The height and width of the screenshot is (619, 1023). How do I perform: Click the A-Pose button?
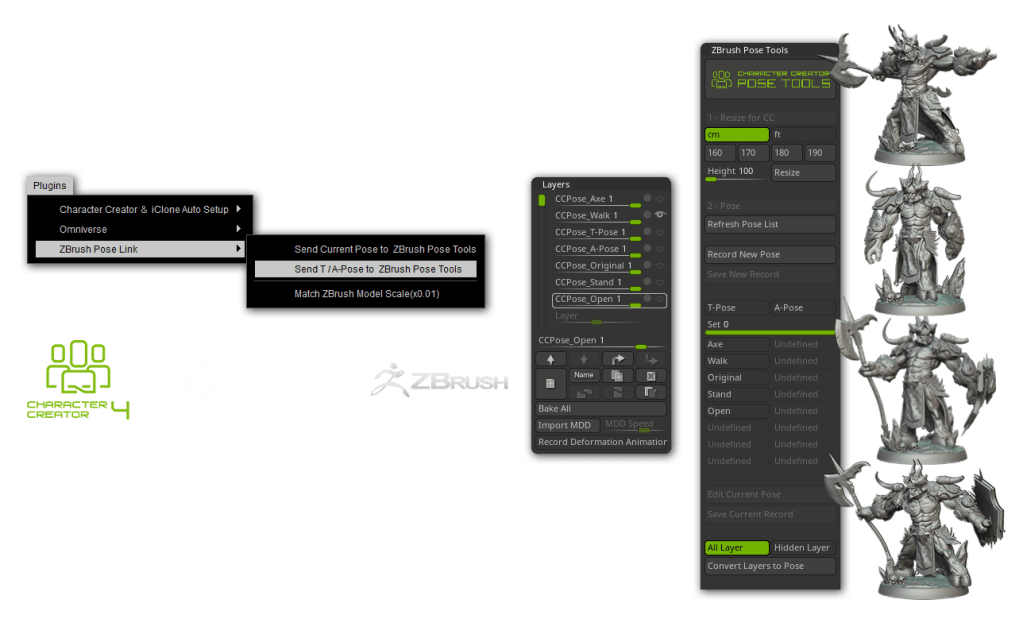click(x=803, y=307)
